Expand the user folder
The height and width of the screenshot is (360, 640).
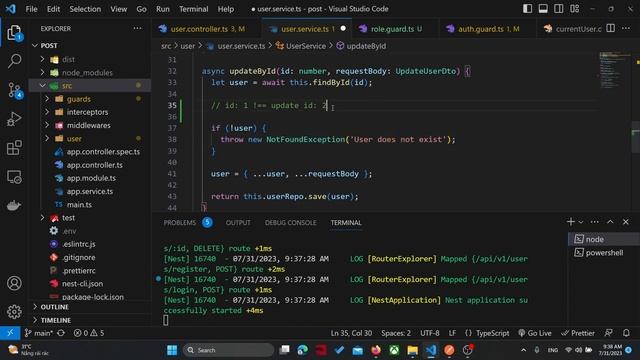(47, 138)
